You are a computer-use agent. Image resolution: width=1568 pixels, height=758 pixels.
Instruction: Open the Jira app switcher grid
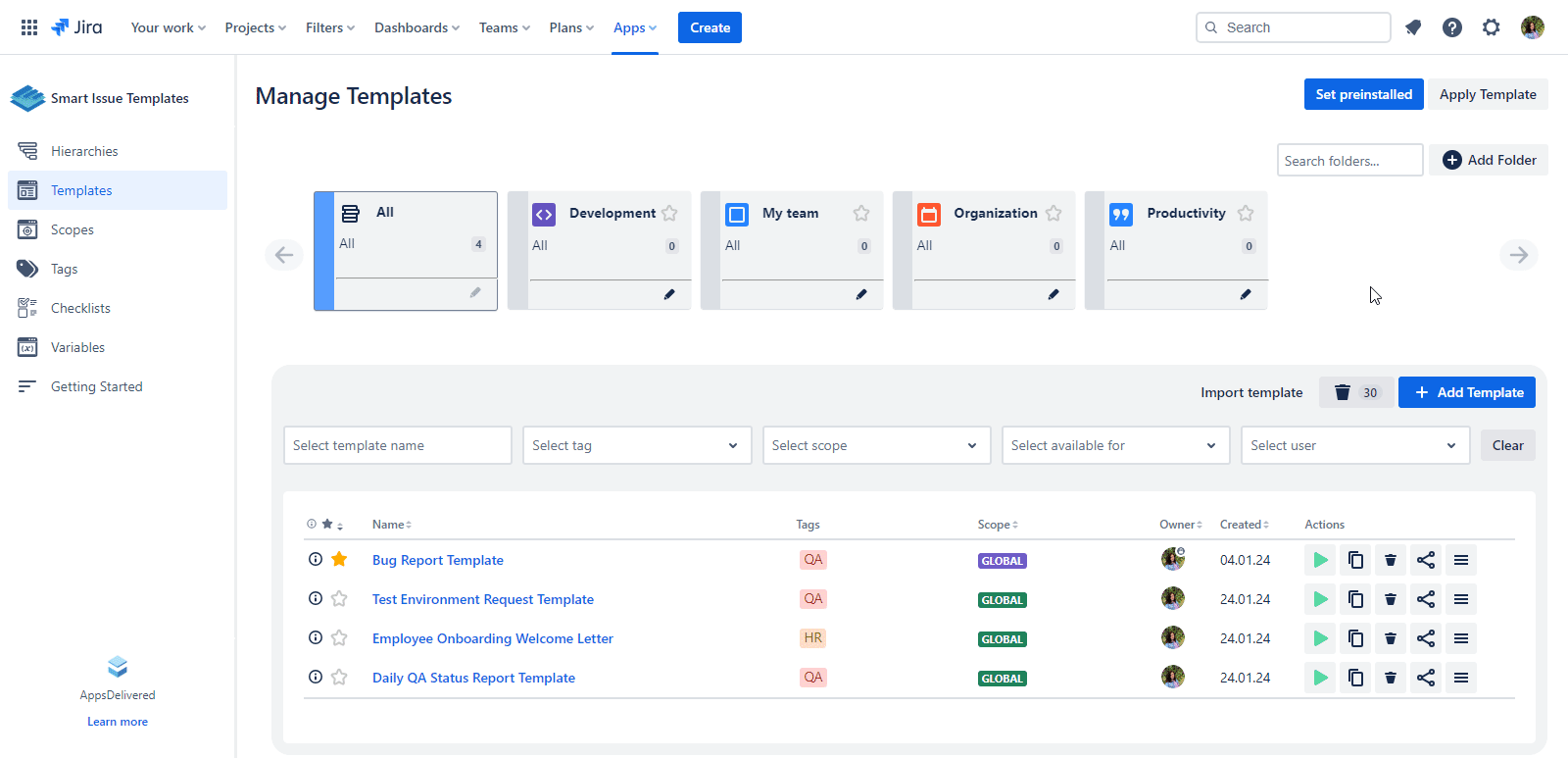(29, 27)
